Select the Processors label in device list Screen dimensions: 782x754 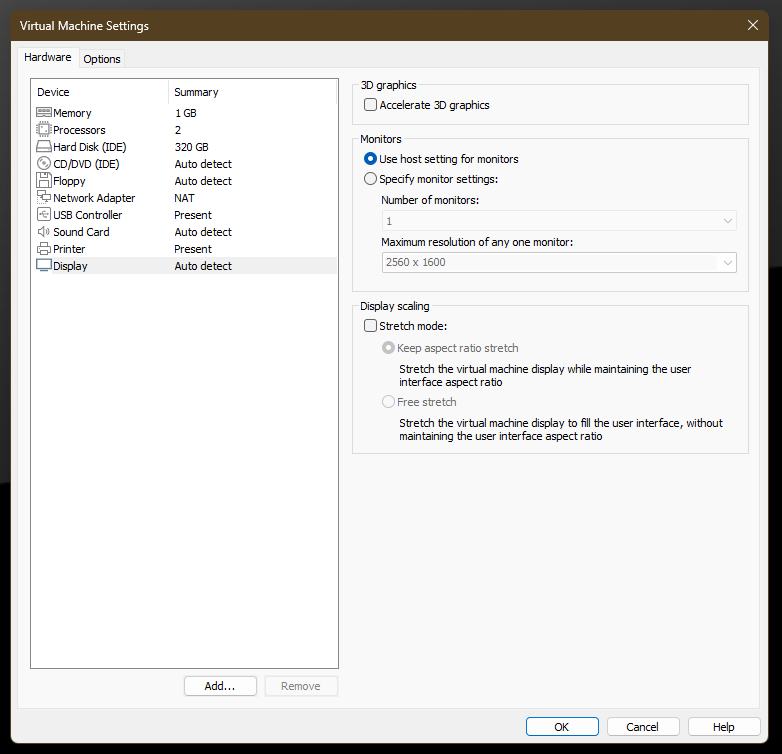[79, 130]
